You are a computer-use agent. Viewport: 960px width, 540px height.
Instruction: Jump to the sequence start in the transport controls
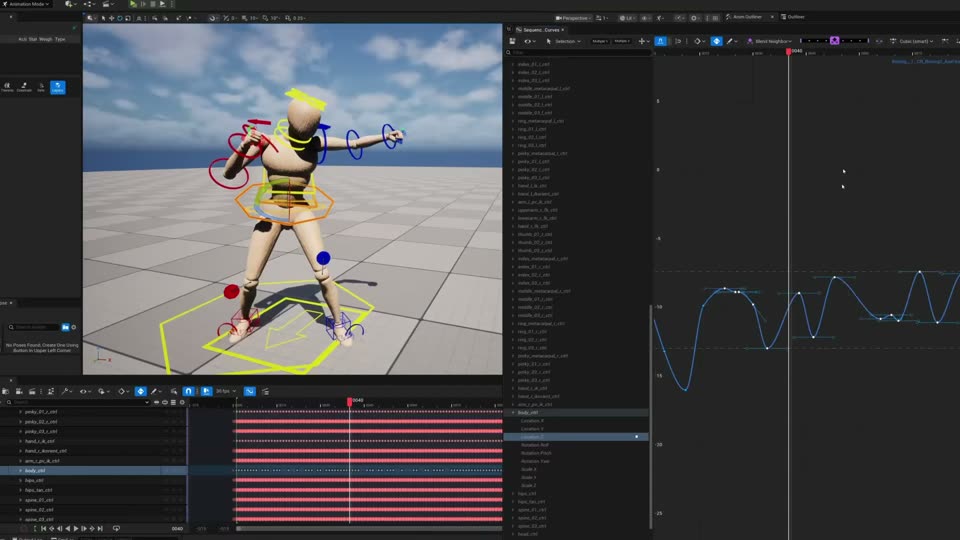[43, 528]
